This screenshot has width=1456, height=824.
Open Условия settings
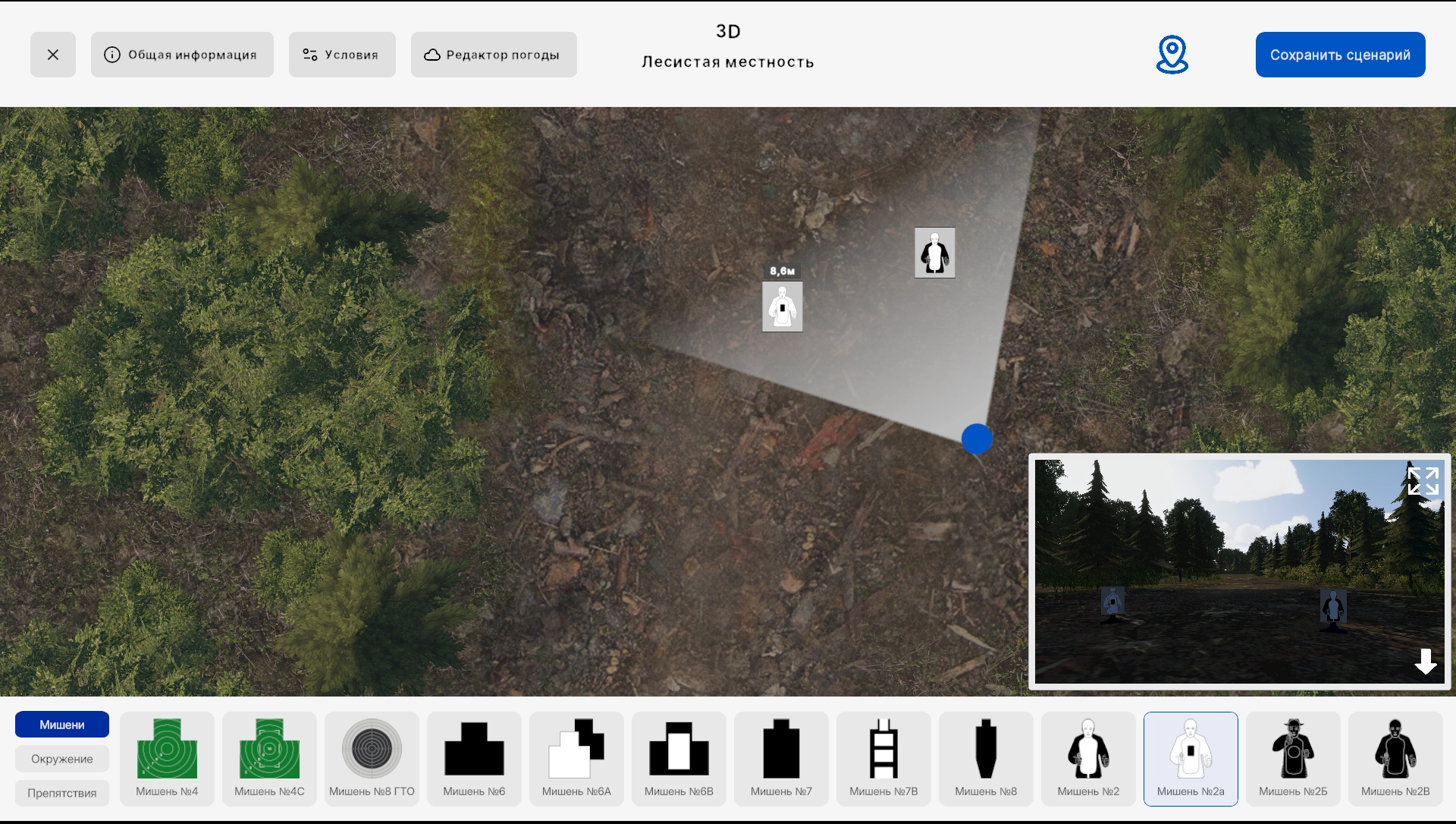click(342, 55)
